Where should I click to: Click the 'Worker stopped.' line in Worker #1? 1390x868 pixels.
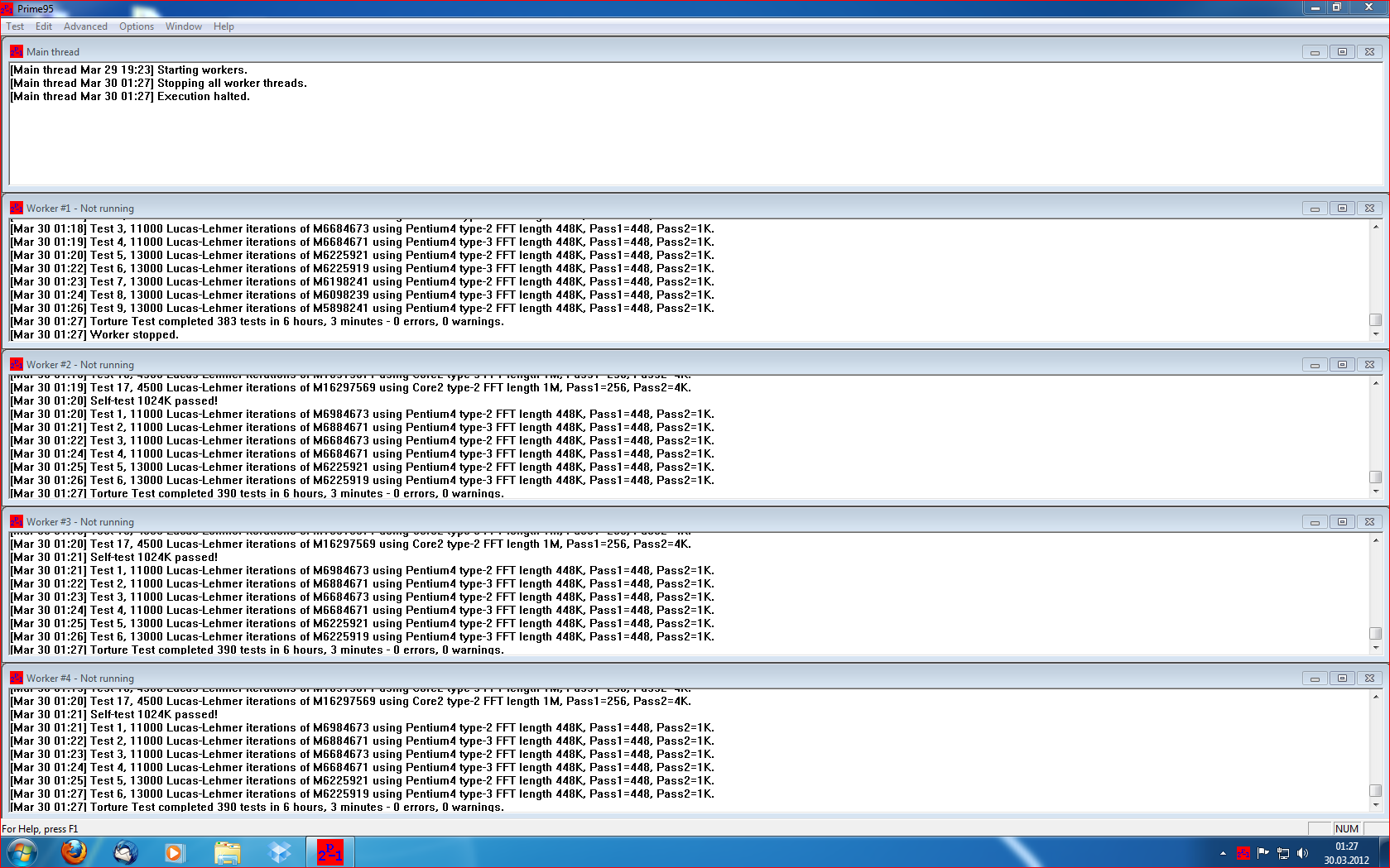pos(94,335)
